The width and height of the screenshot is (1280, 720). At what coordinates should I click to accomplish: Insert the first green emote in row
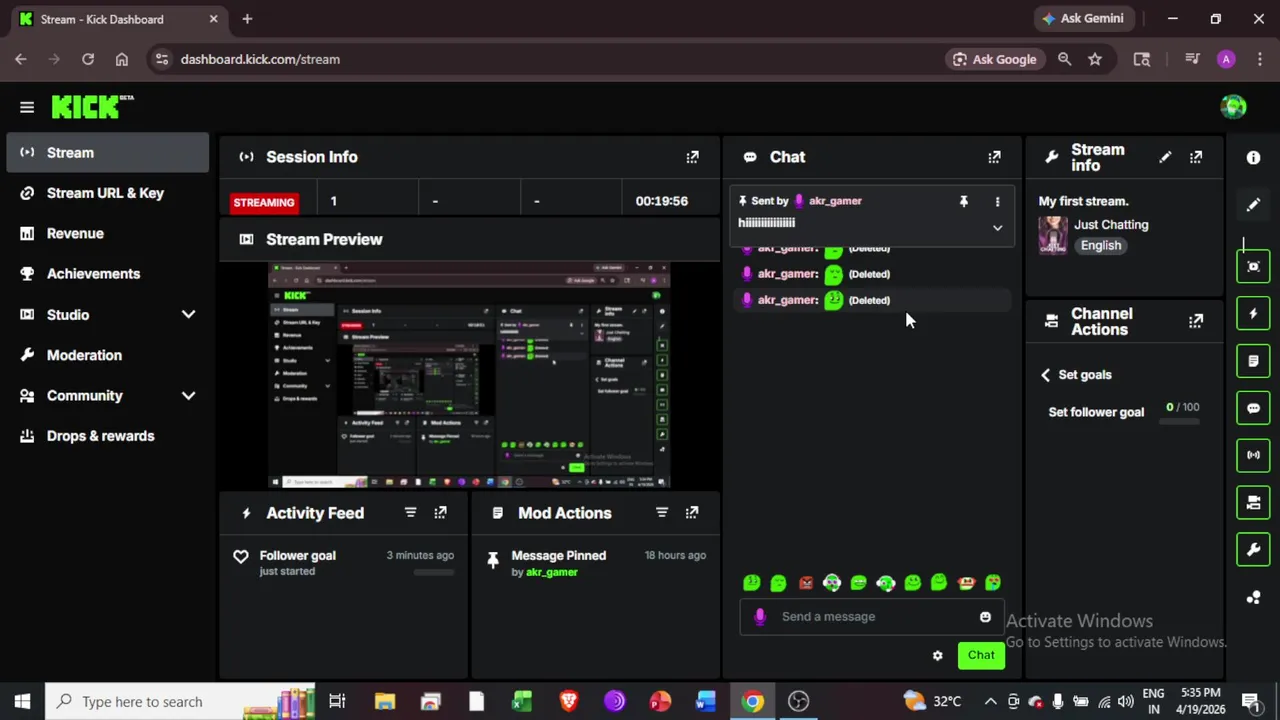coord(752,583)
